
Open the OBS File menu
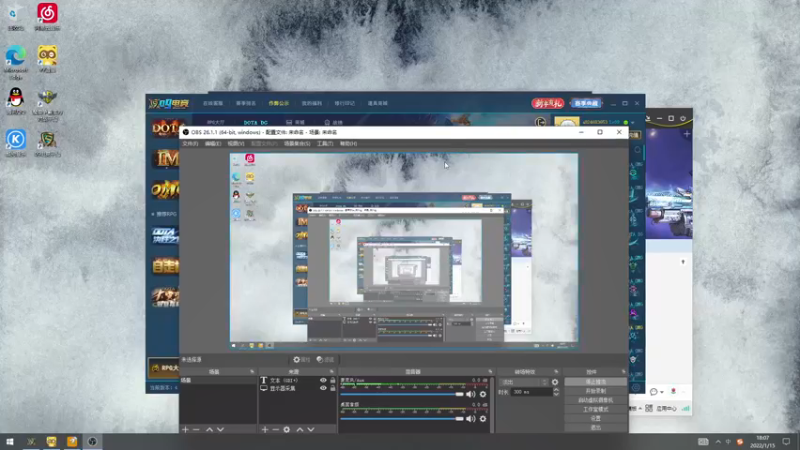pyautogui.click(x=190, y=144)
